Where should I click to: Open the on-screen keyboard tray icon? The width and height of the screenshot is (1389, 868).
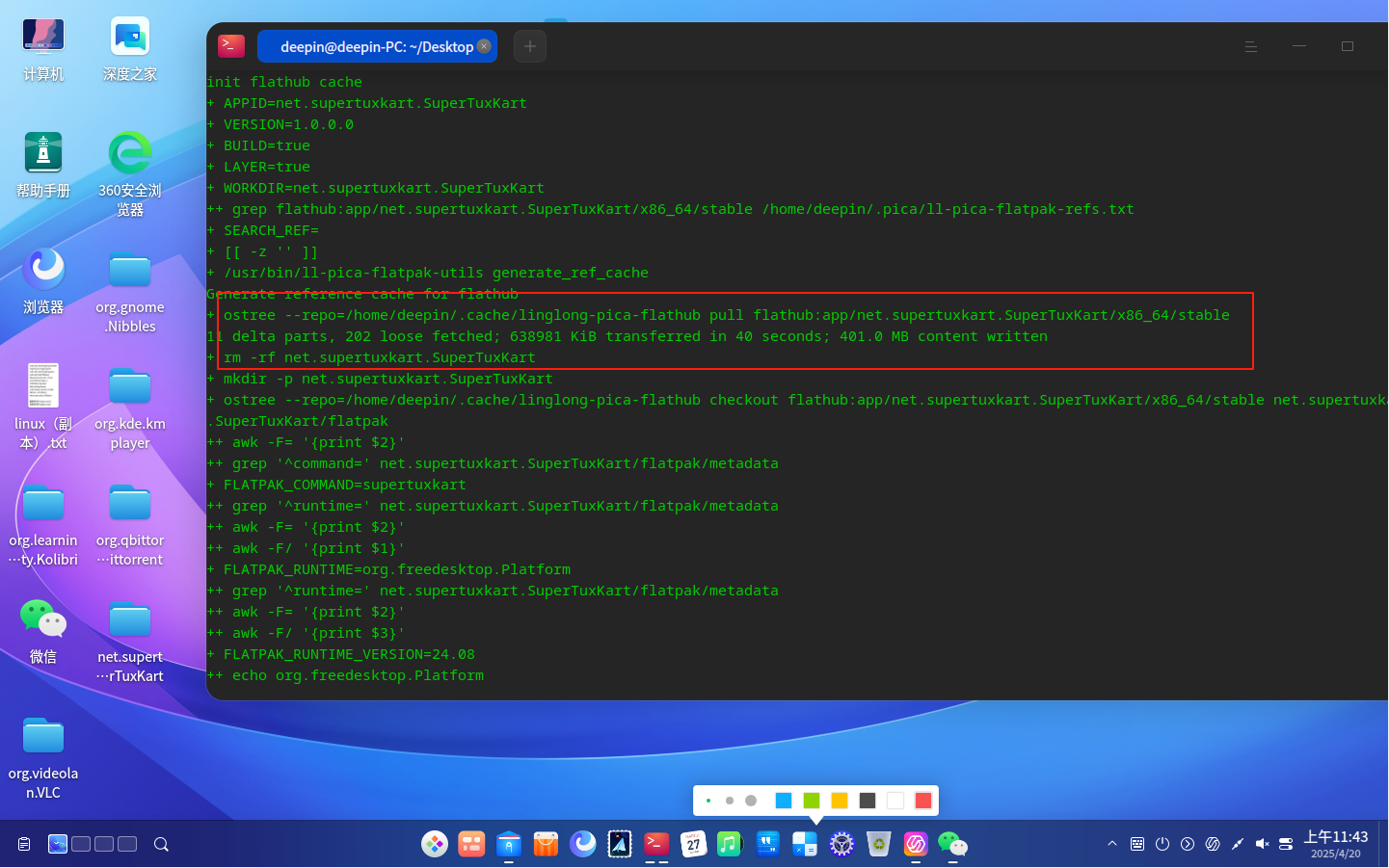(1137, 844)
